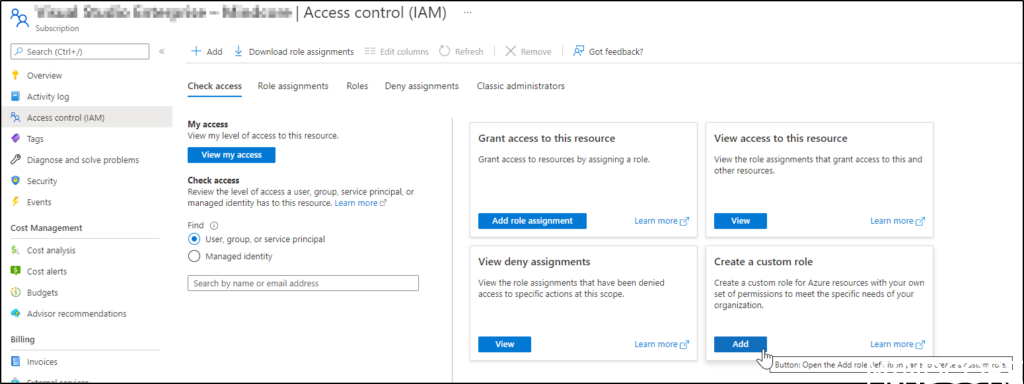Viewport: 1024px width, 384px height.
Task: Click the Grant access to this resource heading
Action: point(547,138)
